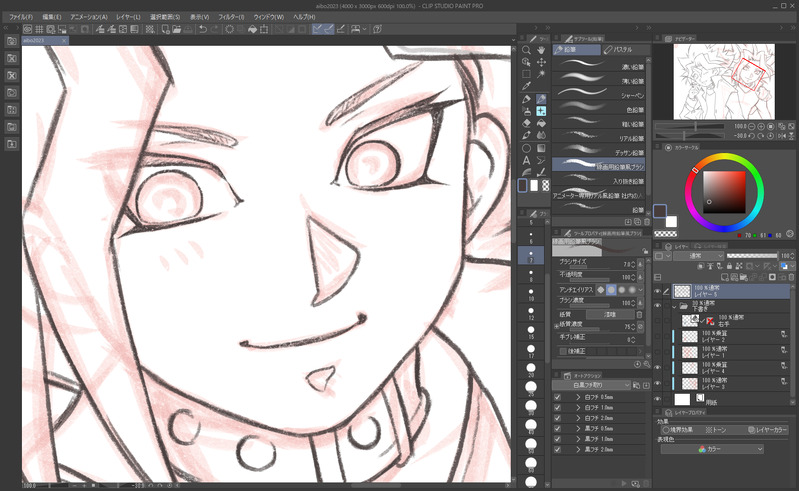This screenshot has width=799, height=491.
Task: Uncheck the 白フチ 2.0mm auto action
Action: click(557, 418)
